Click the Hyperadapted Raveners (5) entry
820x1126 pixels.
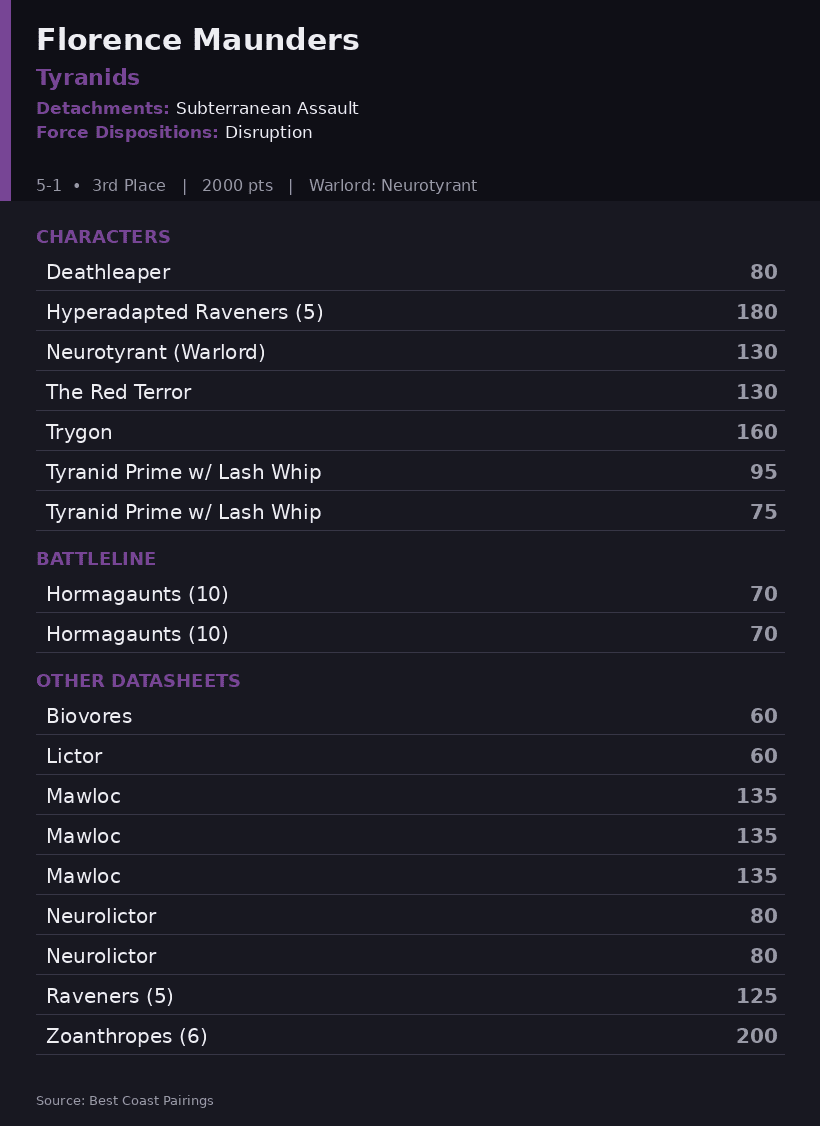(x=410, y=312)
